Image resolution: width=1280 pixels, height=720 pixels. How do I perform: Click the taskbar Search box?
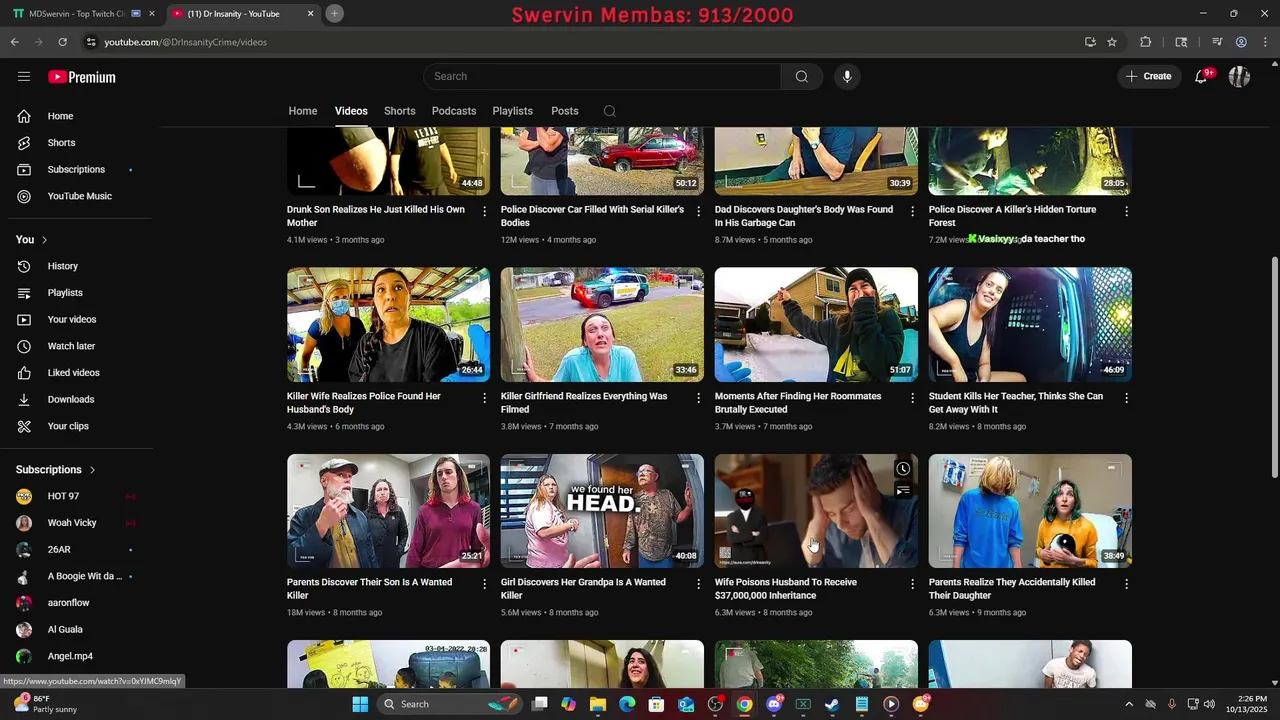[452, 704]
